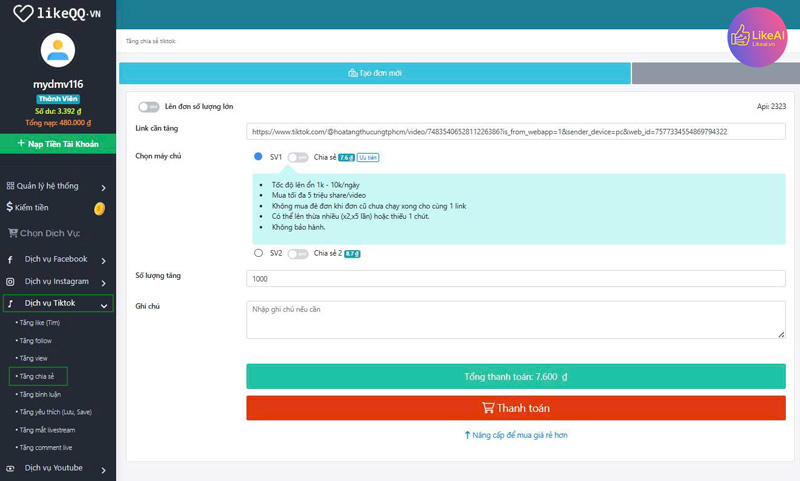Select the SV2 server radio button
The height and width of the screenshot is (481, 800).
click(258, 253)
